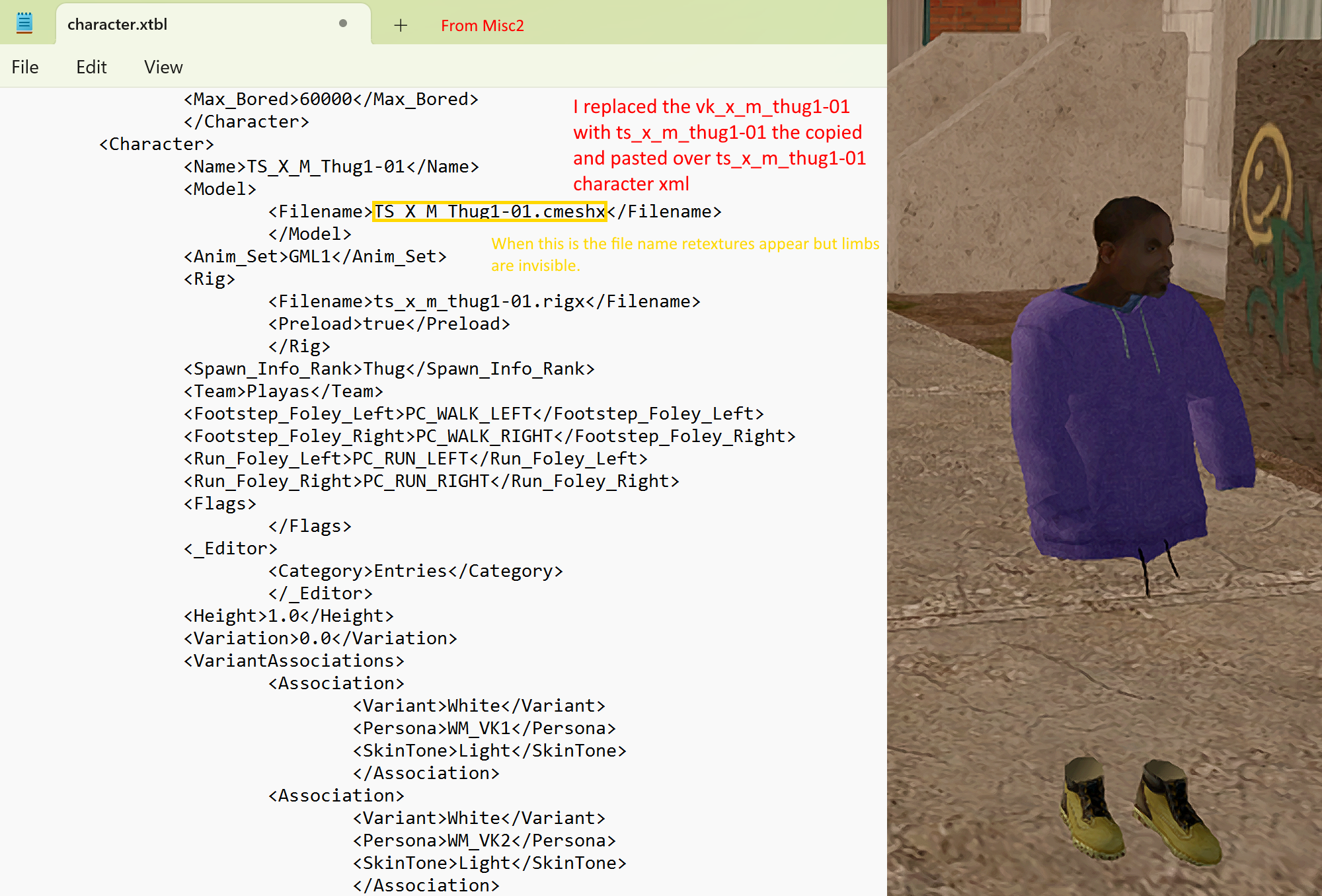Click the Max_Bored 60000 line

pyautogui.click(x=330, y=99)
